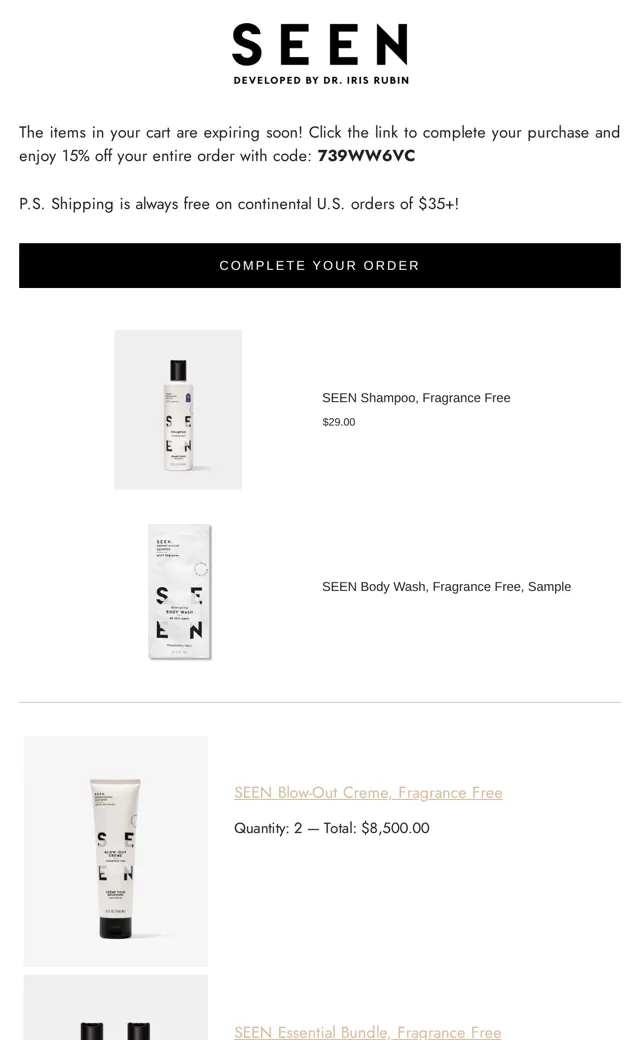Open the Blow-Out Creme tube image

[116, 851]
